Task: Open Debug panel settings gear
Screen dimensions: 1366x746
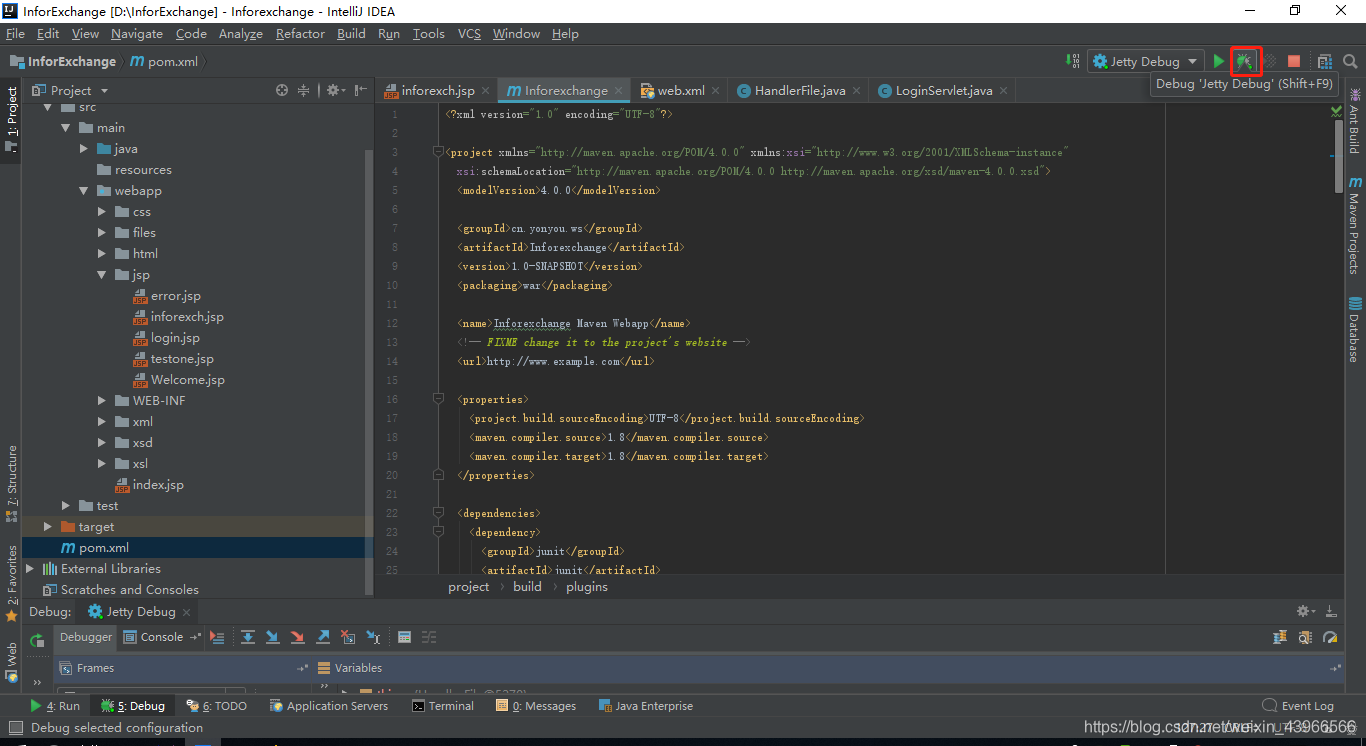Action: tap(1305, 611)
